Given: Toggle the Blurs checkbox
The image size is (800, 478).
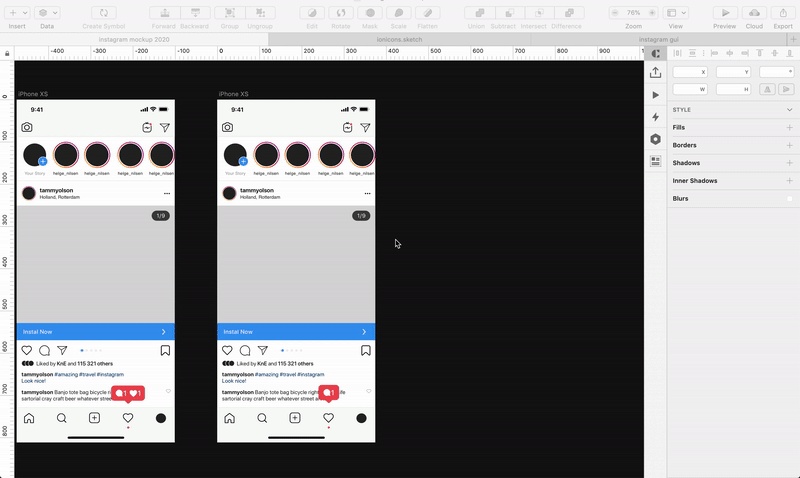Looking at the screenshot, I should click(789, 199).
